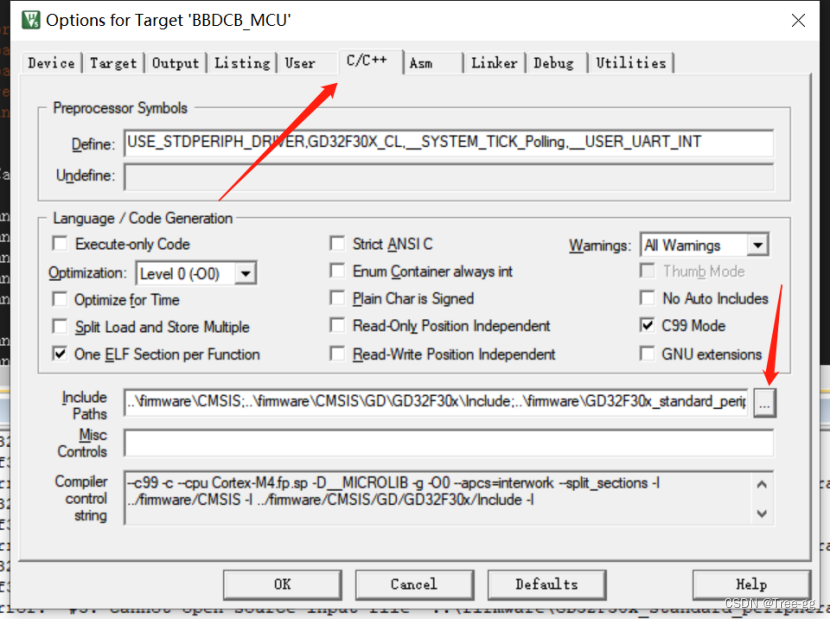Enable Execute-only Code
Viewport: 831px width, 620px height.
point(60,244)
